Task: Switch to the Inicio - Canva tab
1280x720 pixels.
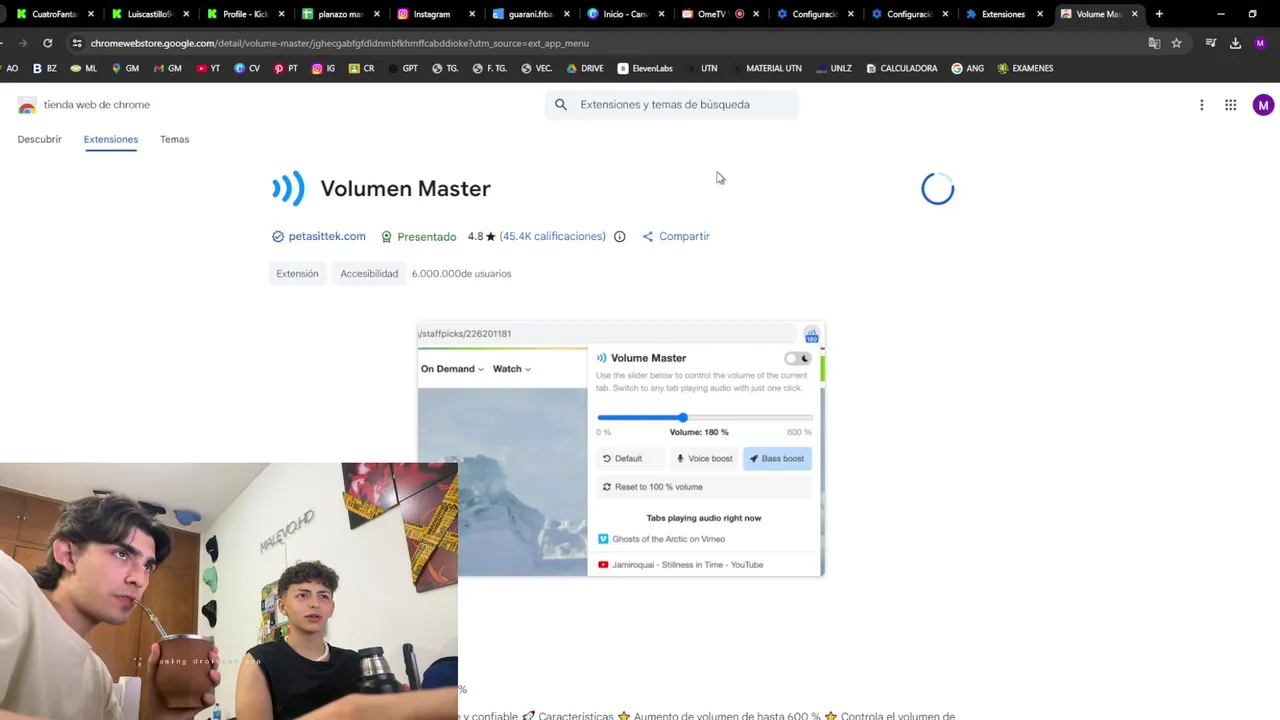Action: 626,14
